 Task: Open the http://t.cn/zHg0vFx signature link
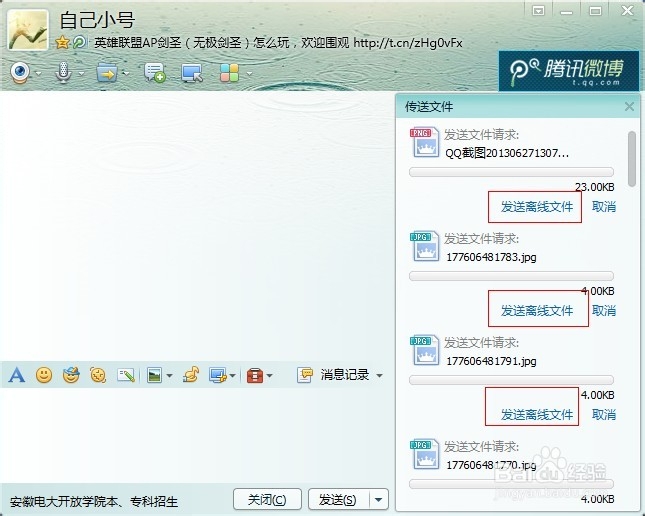pos(408,42)
